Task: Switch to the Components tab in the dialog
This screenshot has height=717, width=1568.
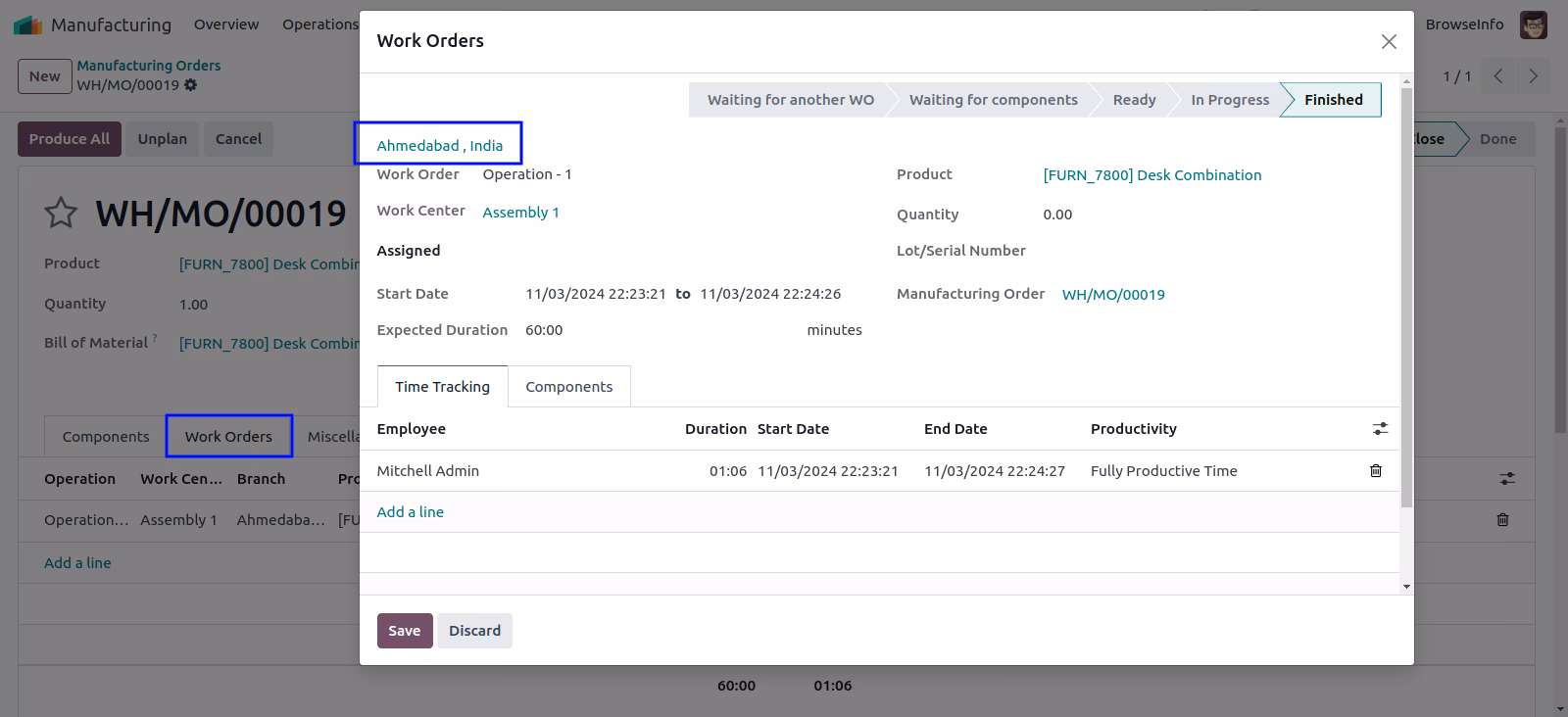Action: [x=569, y=387]
